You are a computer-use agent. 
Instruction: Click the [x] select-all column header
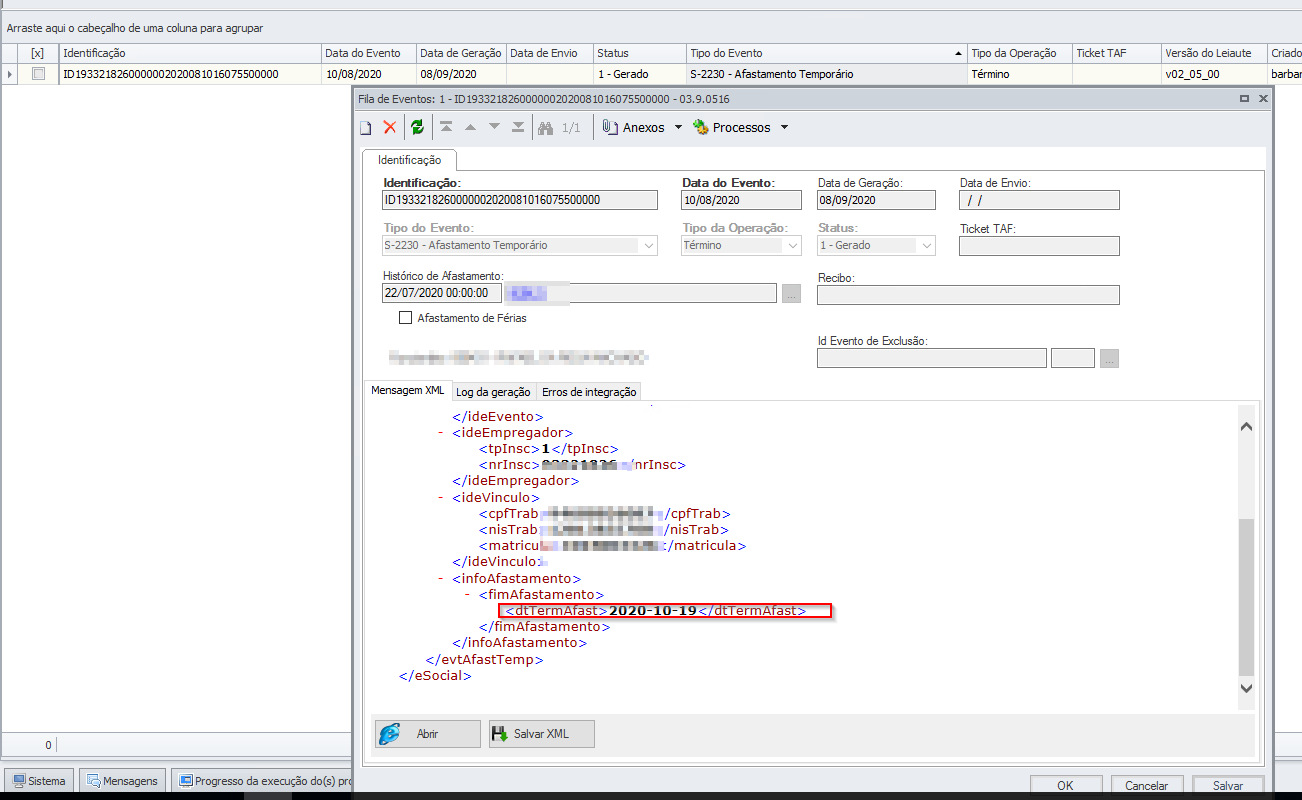(38, 53)
